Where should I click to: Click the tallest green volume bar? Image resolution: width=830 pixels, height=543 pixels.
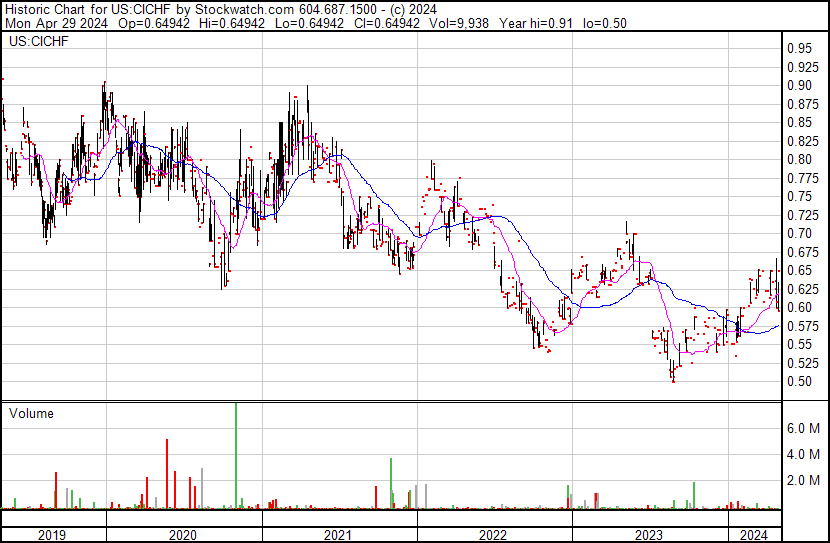236,455
